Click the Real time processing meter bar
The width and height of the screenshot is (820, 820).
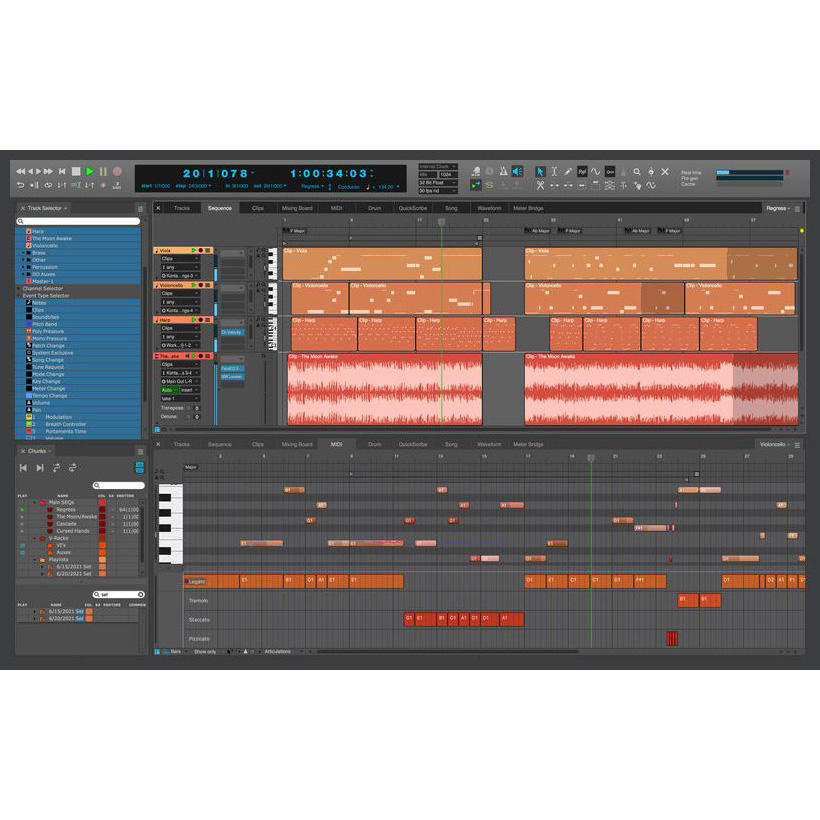coord(750,172)
